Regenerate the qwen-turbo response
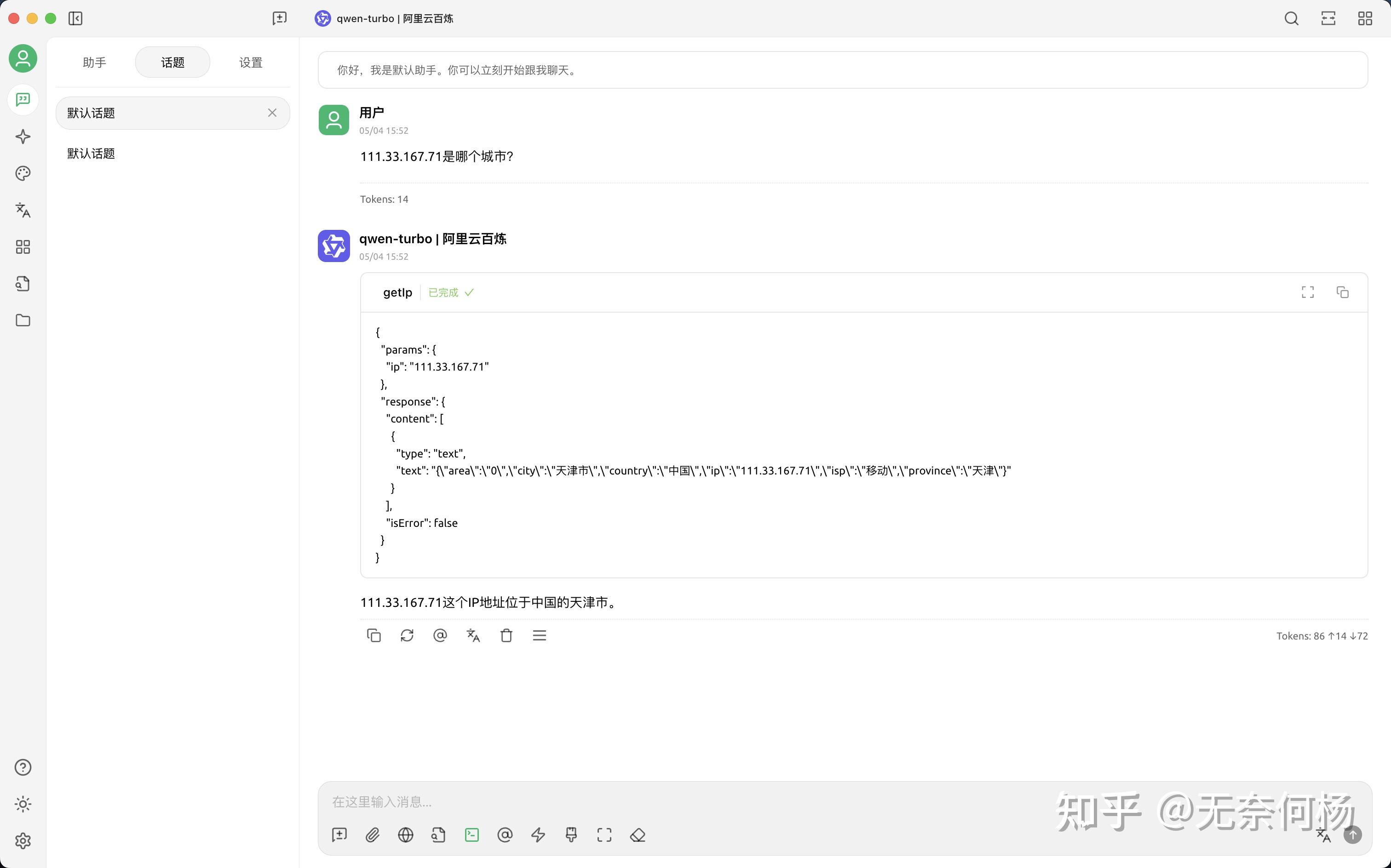The height and width of the screenshot is (868, 1391). [x=407, y=635]
